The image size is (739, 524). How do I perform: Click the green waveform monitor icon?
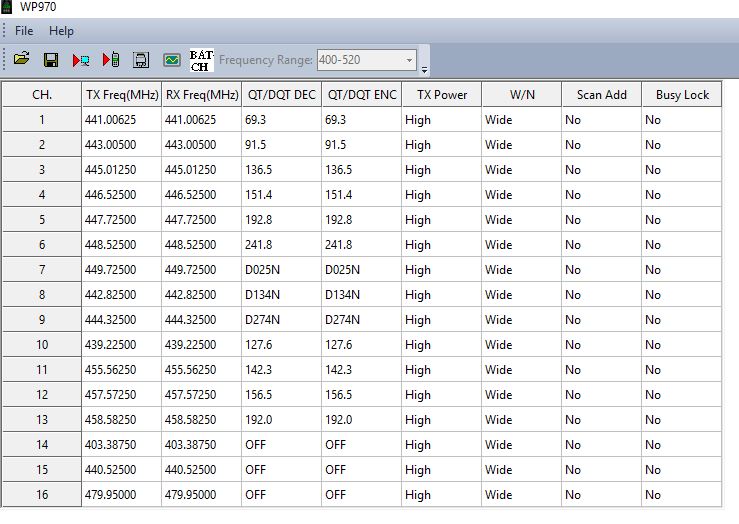click(172, 60)
